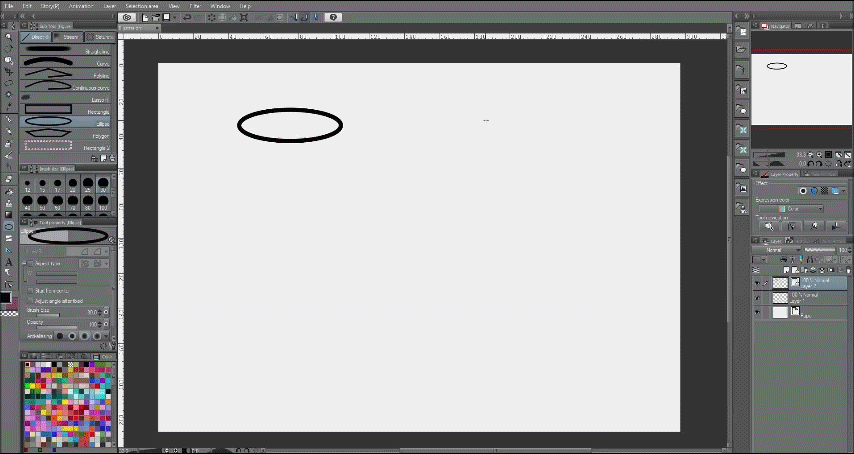The image size is (854, 454).
Task: Enable the Start from center checkbox
Action: (x=30, y=291)
